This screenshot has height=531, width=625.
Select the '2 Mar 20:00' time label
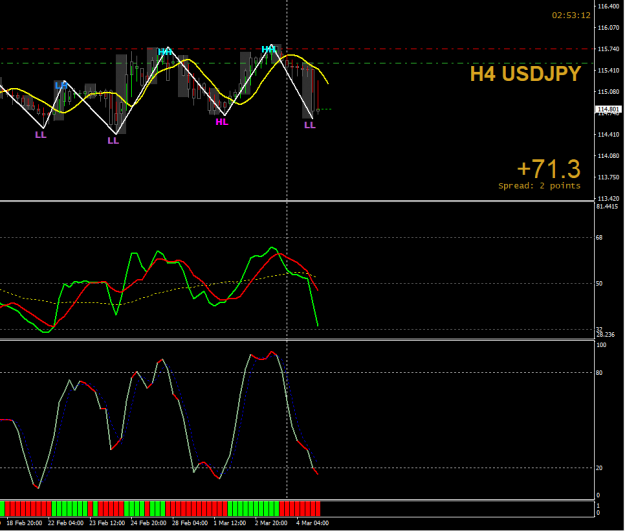(271, 523)
